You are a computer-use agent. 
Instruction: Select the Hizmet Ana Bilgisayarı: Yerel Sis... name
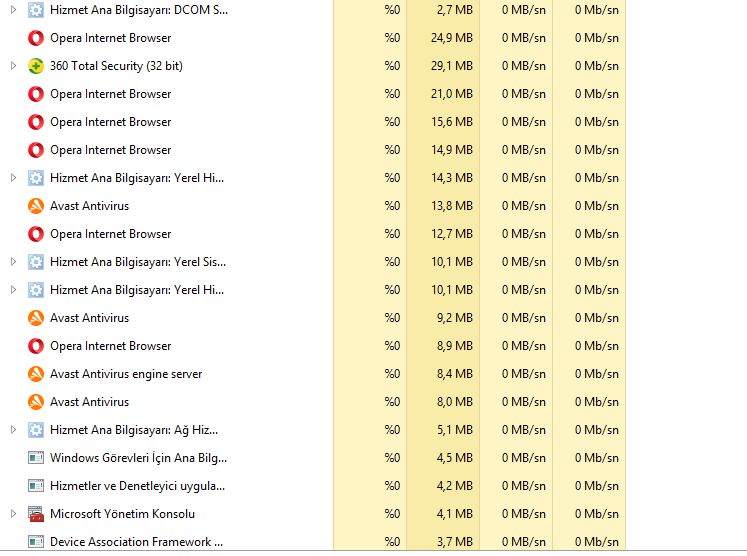pyautogui.click(x=138, y=262)
